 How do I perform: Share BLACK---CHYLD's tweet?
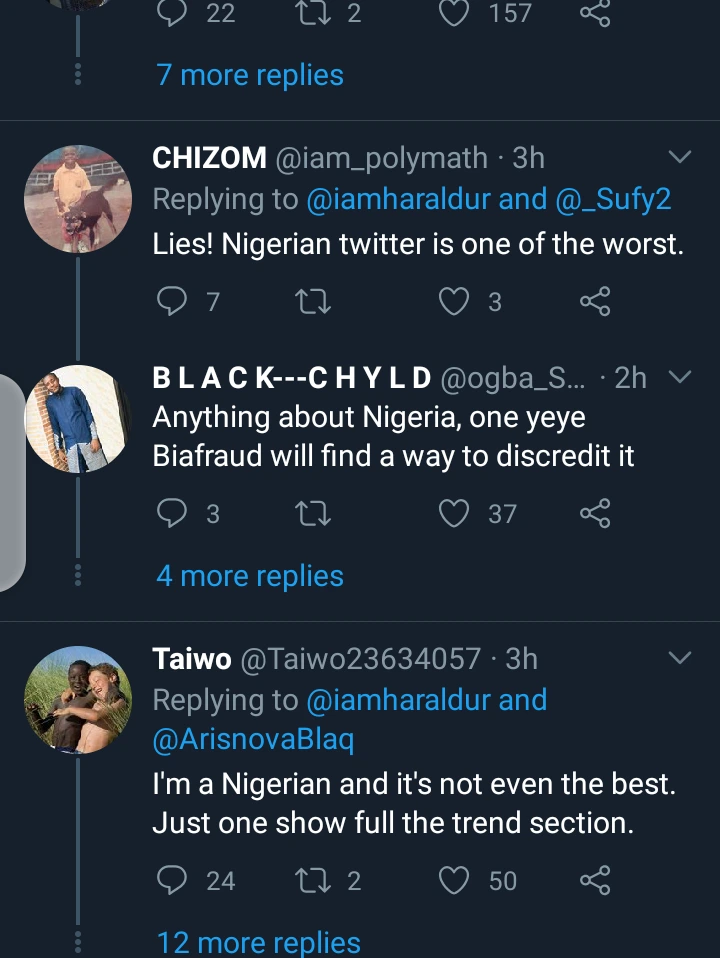tap(595, 513)
